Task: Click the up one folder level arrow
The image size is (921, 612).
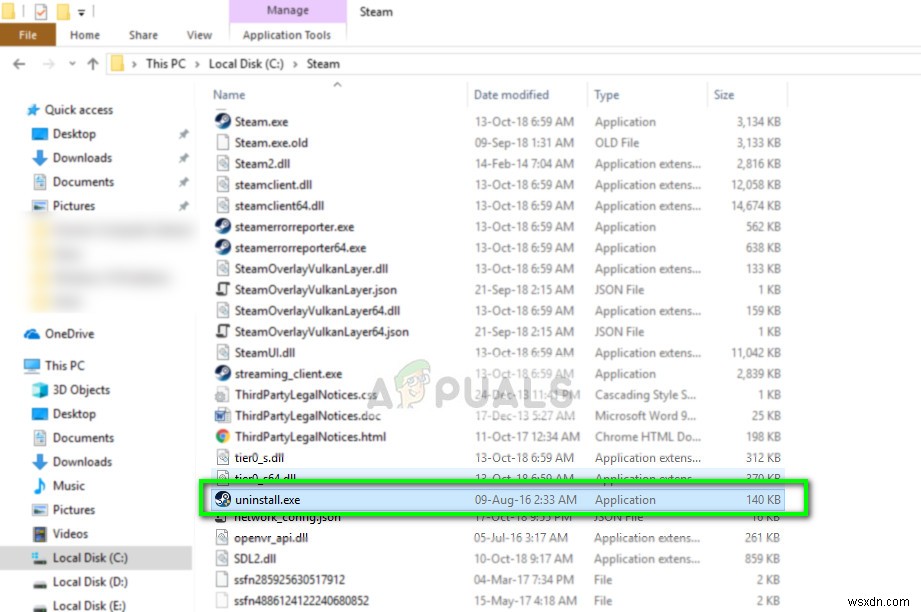Action: pos(94,63)
